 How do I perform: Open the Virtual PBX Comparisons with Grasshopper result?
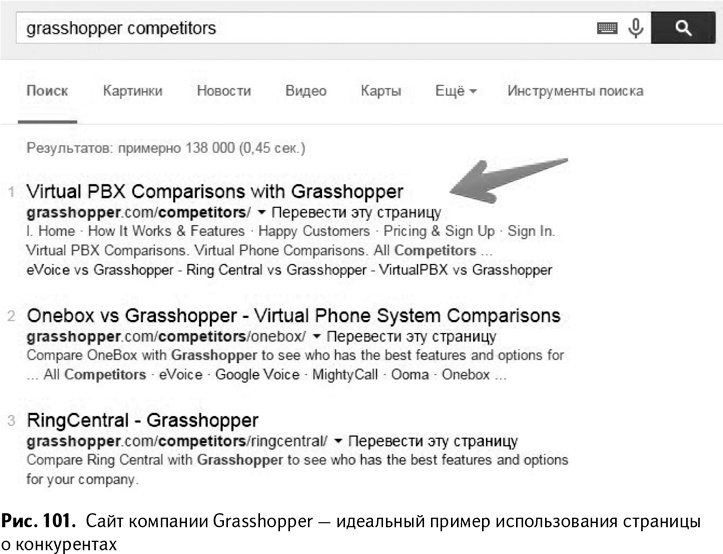coord(215,191)
